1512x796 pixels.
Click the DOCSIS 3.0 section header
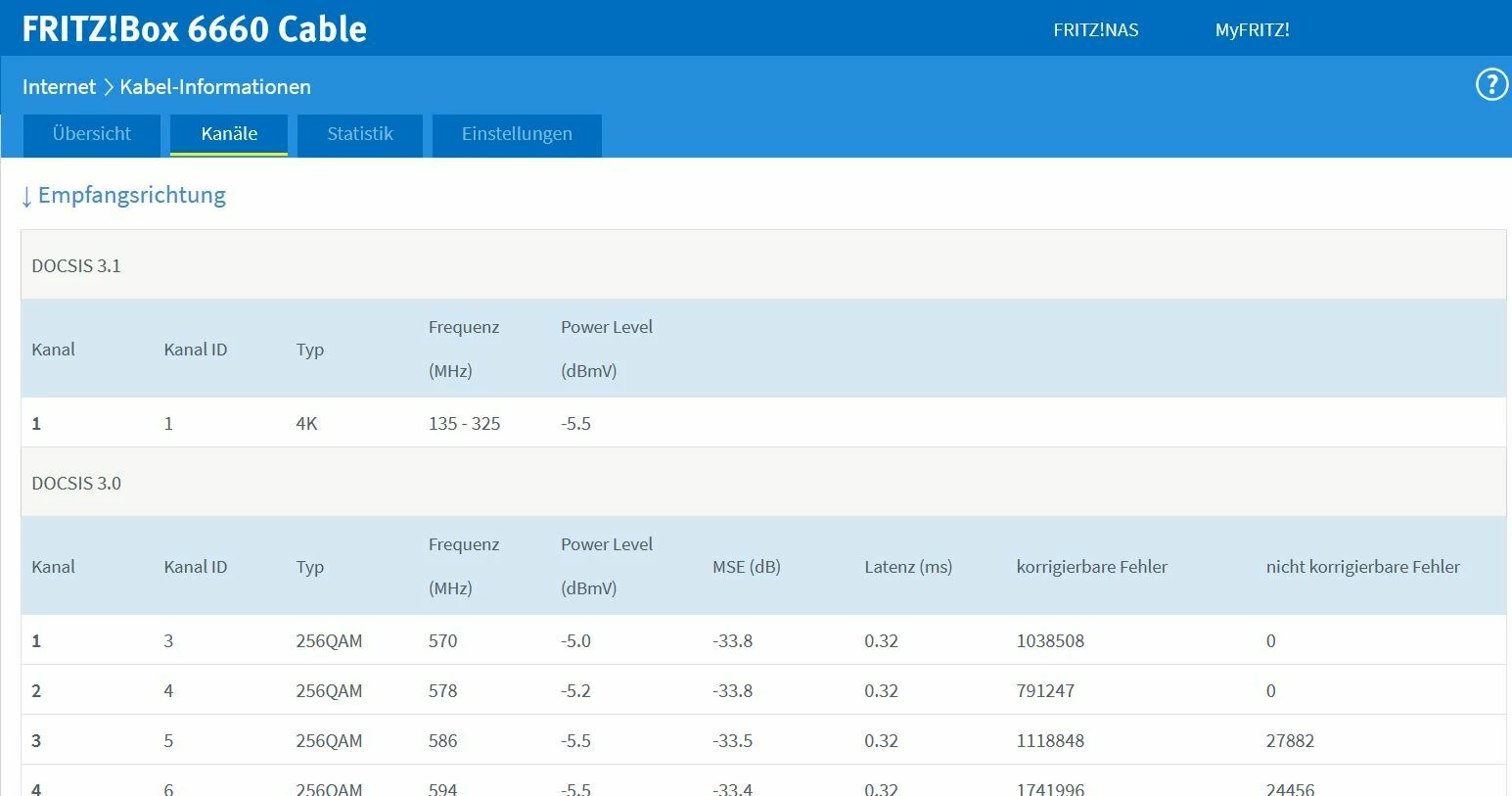point(76,484)
